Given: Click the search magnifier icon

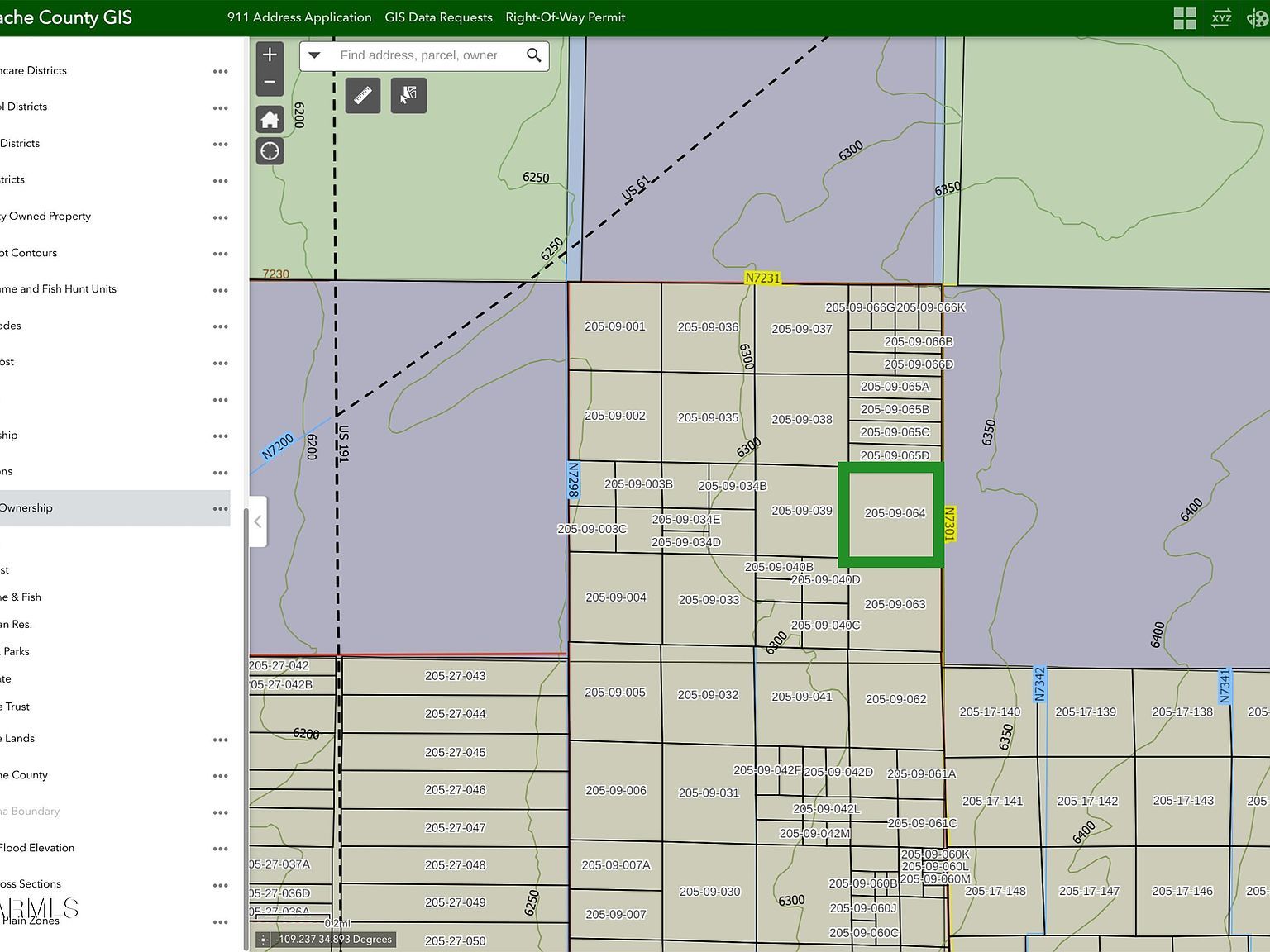Looking at the screenshot, I should pos(533,55).
